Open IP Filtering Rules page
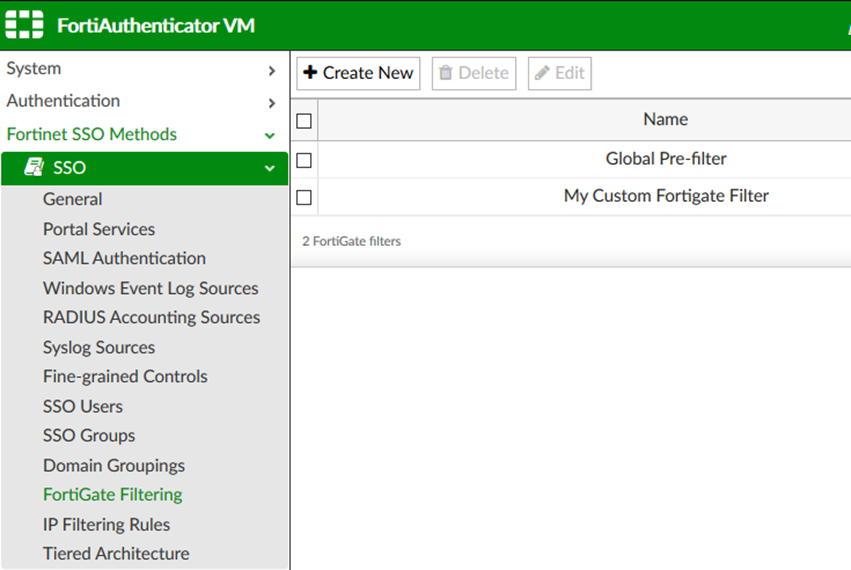Screen dimensions: 851x570 click(x=106, y=524)
